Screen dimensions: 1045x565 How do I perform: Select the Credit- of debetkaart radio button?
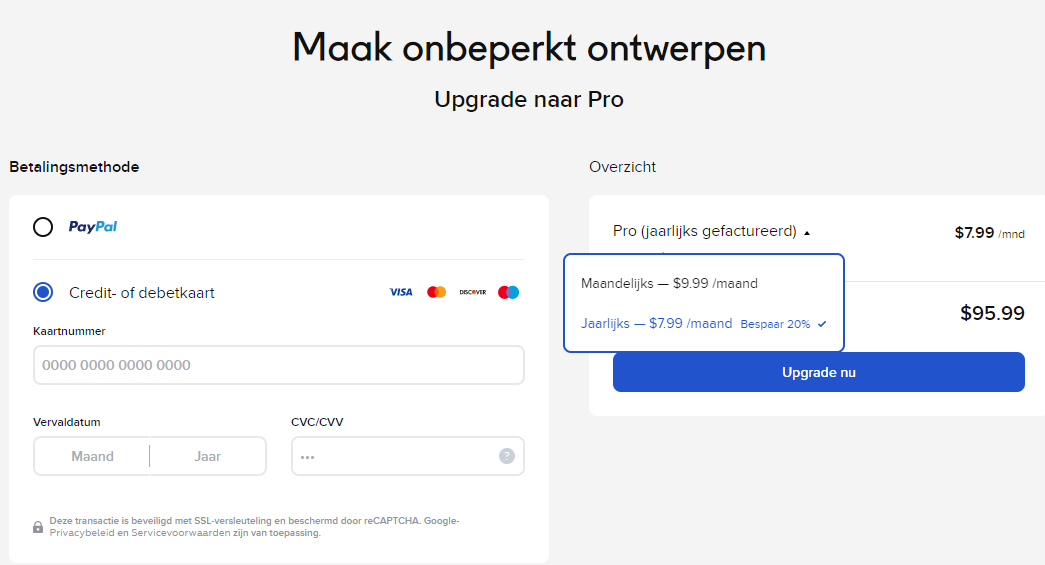coord(43,292)
